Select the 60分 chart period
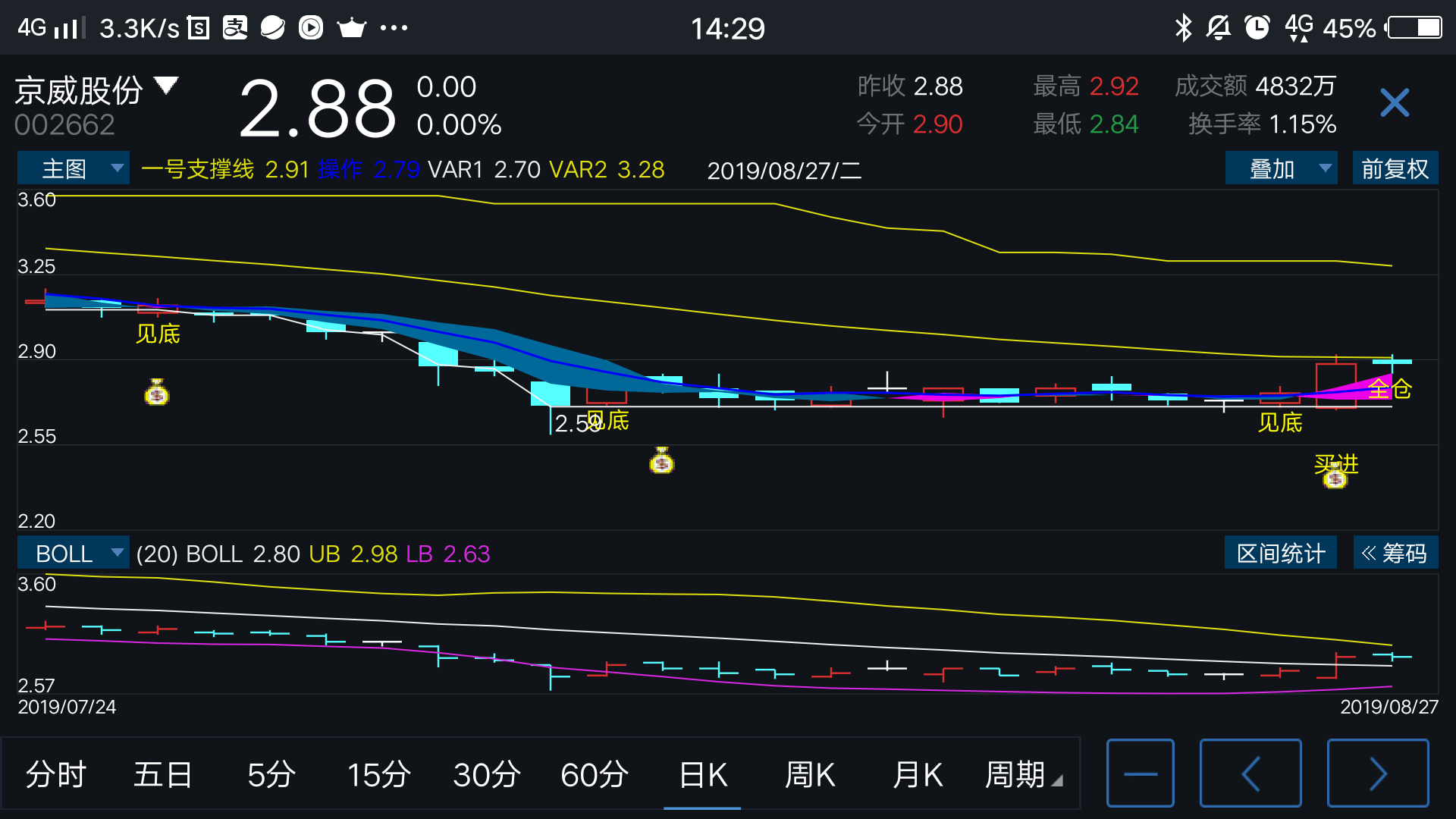Viewport: 1456px width, 819px height. (594, 775)
